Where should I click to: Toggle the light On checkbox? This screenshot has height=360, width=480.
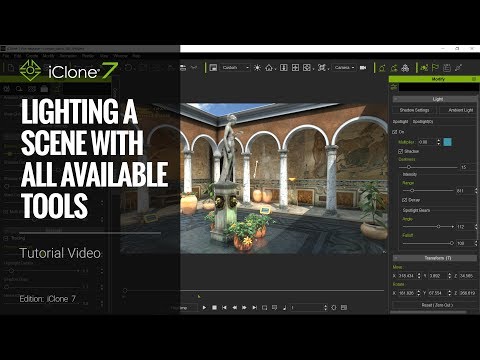(x=395, y=132)
